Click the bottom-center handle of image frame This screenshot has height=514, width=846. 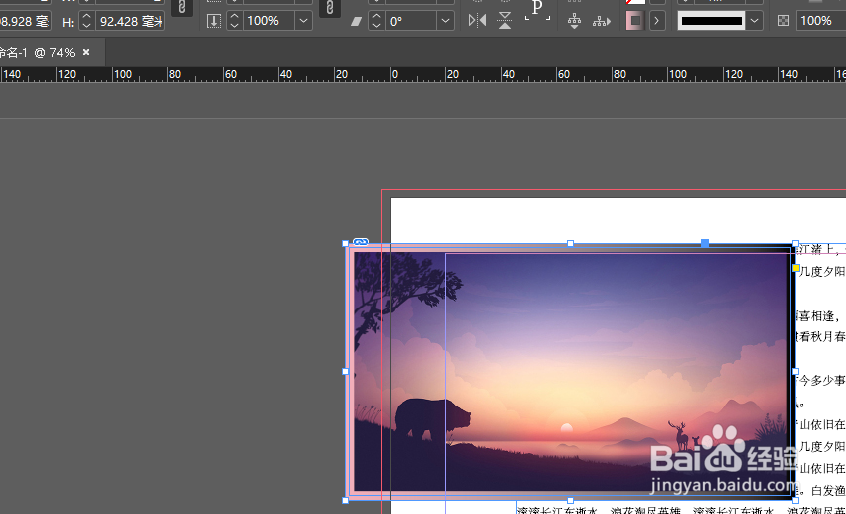(570, 501)
